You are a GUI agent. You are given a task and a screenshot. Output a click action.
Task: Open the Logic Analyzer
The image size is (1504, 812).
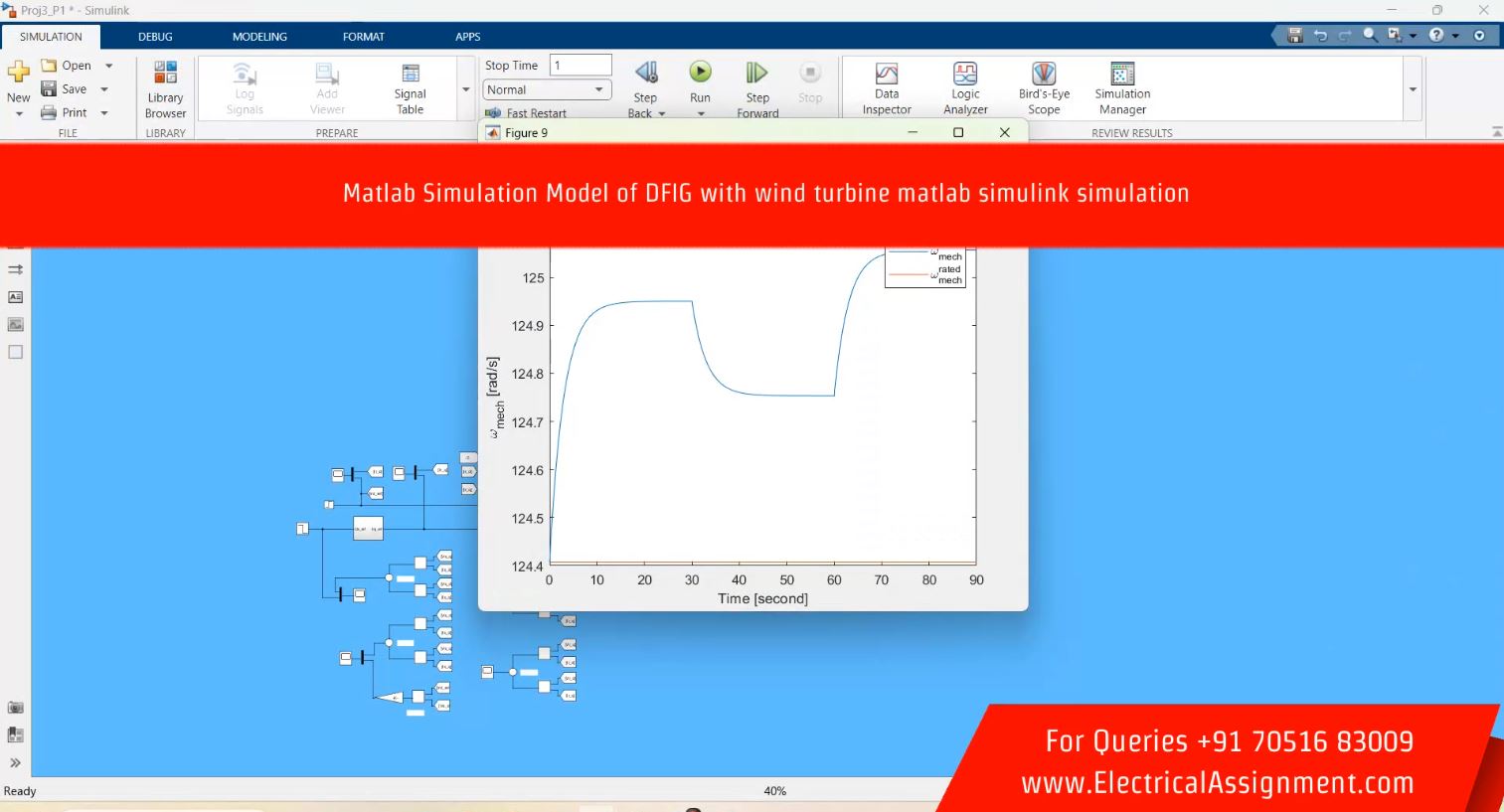tap(965, 88)
